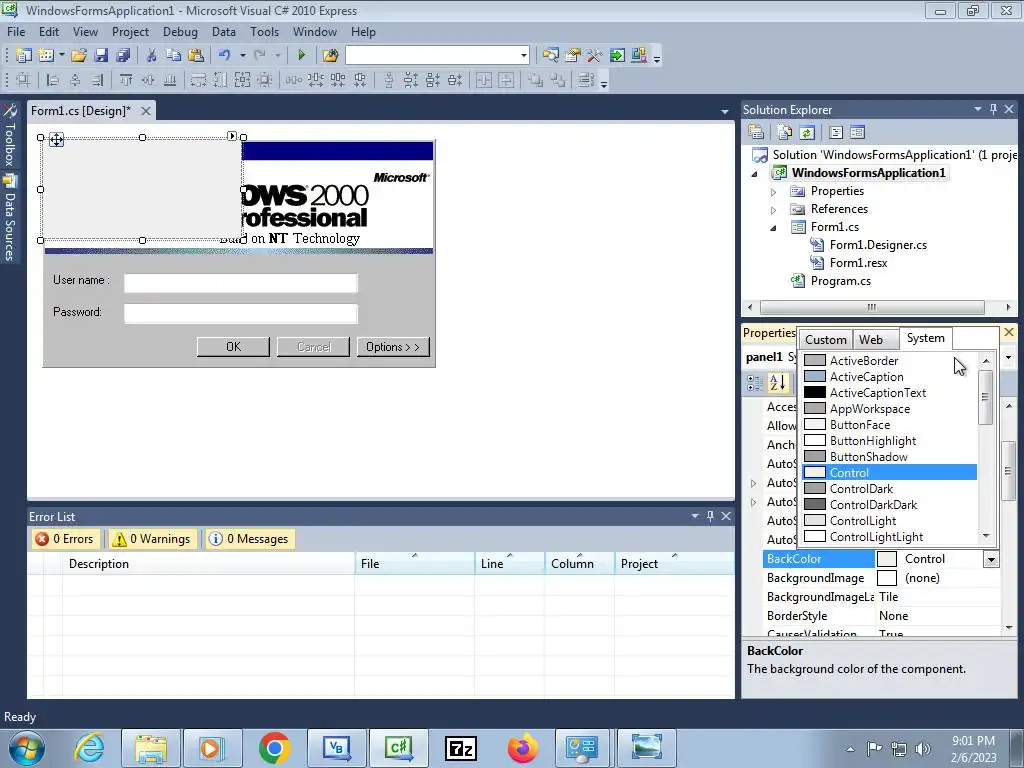Click the Find in Files icon
This screenshot has height=768, width=1024.
coord(330,56)
